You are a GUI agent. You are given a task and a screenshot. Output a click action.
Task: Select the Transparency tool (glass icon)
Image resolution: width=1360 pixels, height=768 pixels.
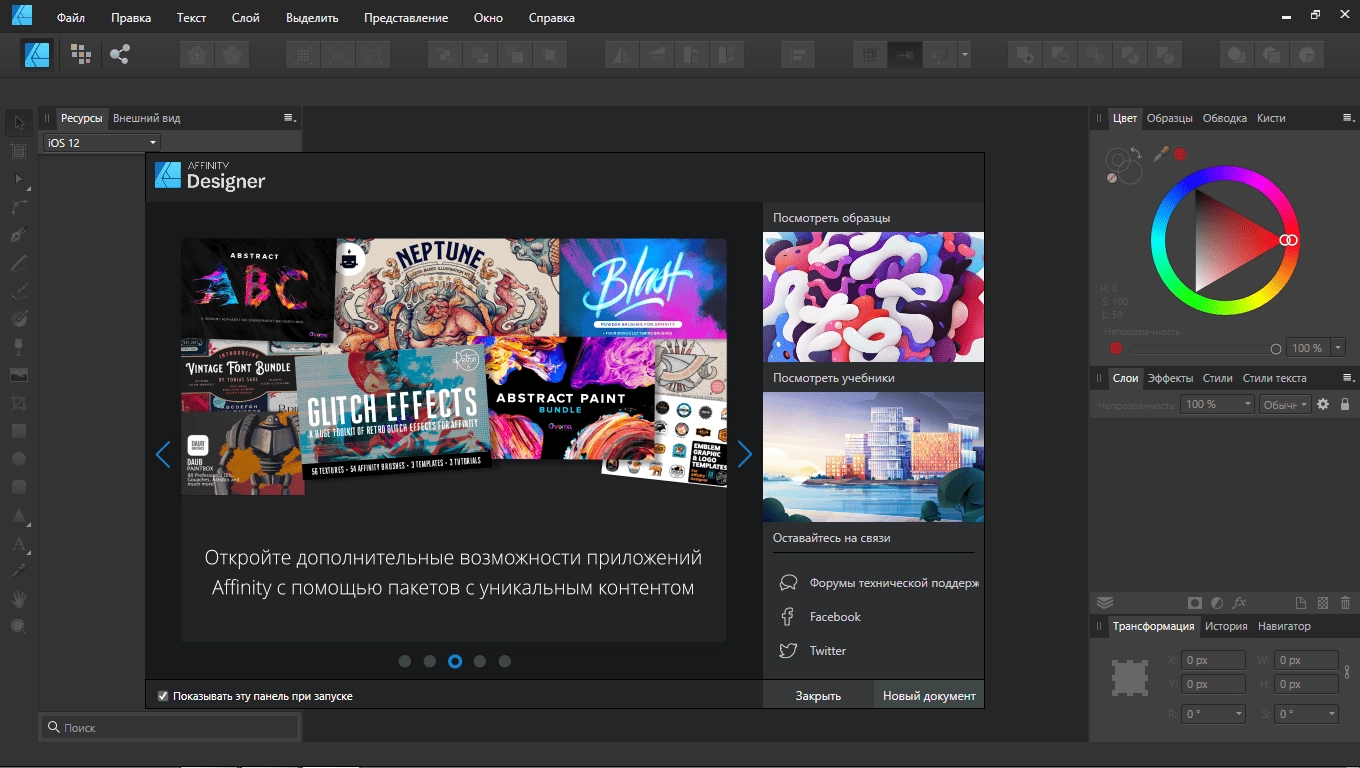(x=18, y=347)
